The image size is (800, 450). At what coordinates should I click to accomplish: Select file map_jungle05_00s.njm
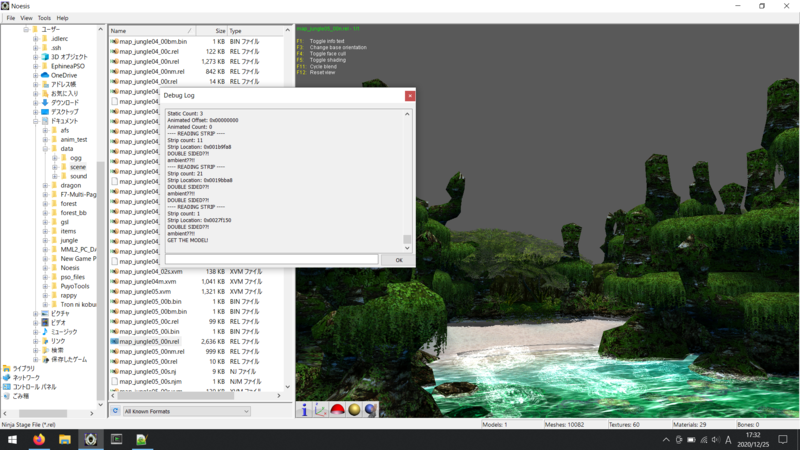150,382
